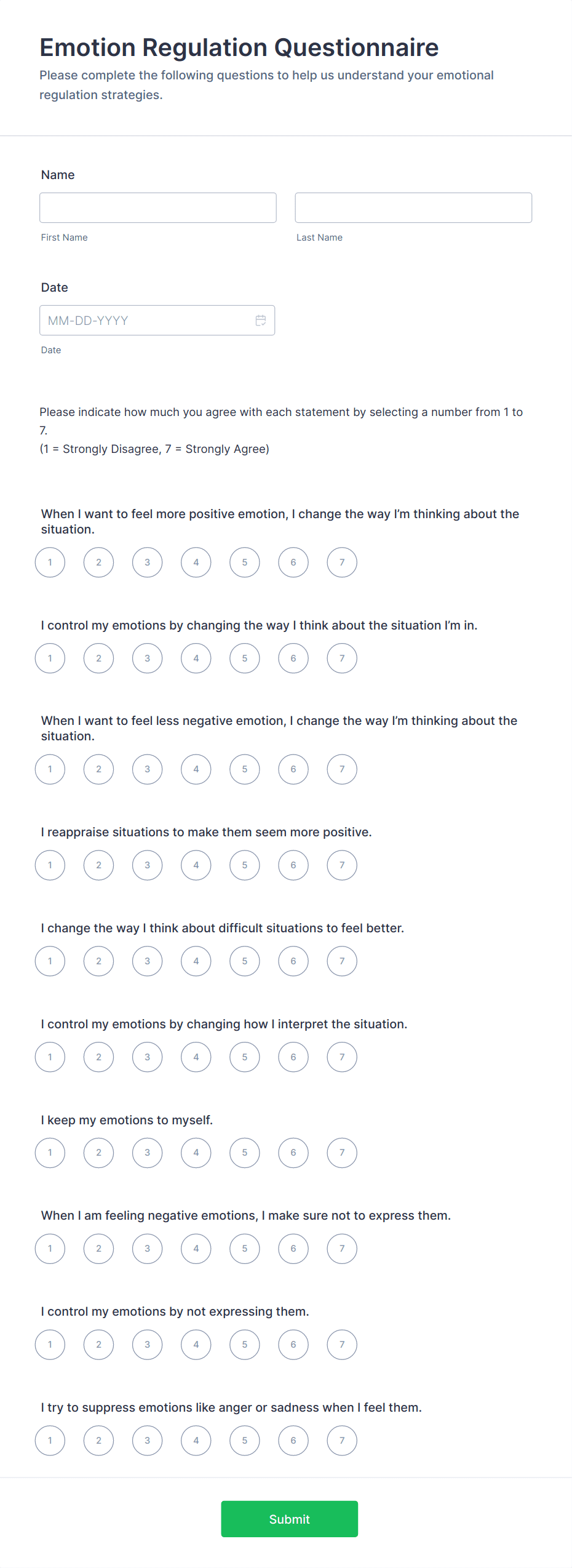Select rating 7 for controlling emotions by changing thinking
Image resolution: width=572 pixels, height=1568 pixels.
click(x=341, y=658)
